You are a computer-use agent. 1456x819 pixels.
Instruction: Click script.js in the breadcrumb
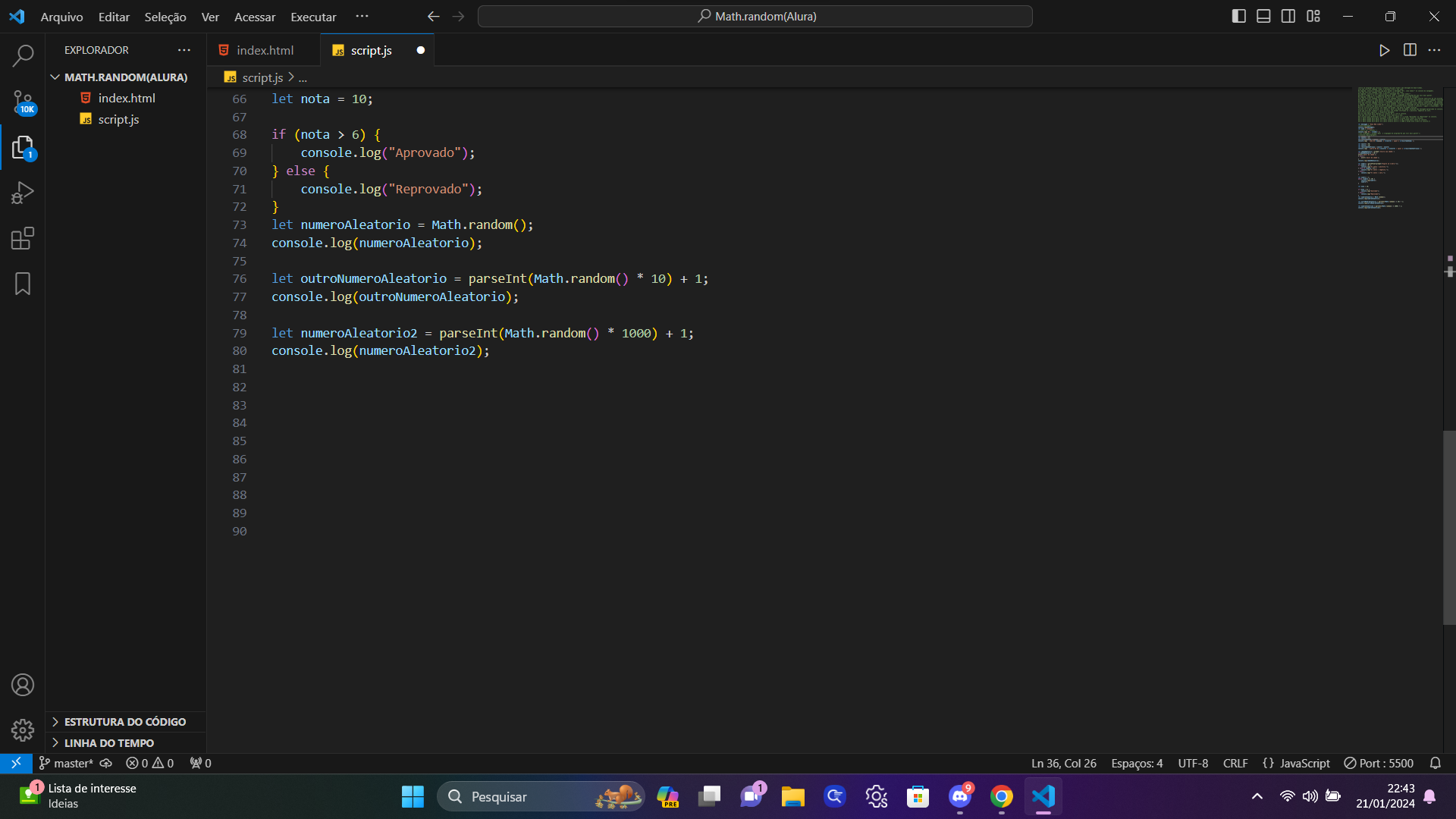pos(262,77)
